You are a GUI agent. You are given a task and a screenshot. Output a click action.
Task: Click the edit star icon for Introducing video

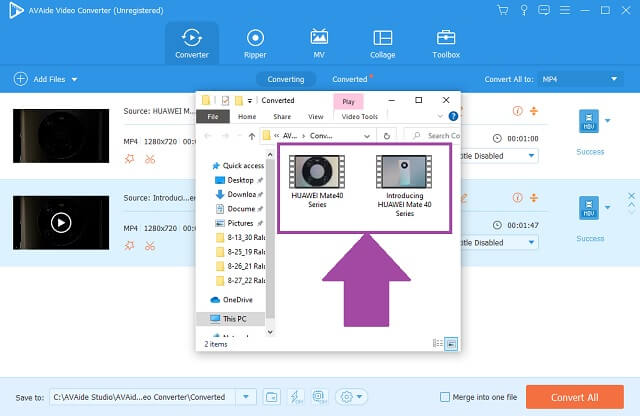pos(129,246)
